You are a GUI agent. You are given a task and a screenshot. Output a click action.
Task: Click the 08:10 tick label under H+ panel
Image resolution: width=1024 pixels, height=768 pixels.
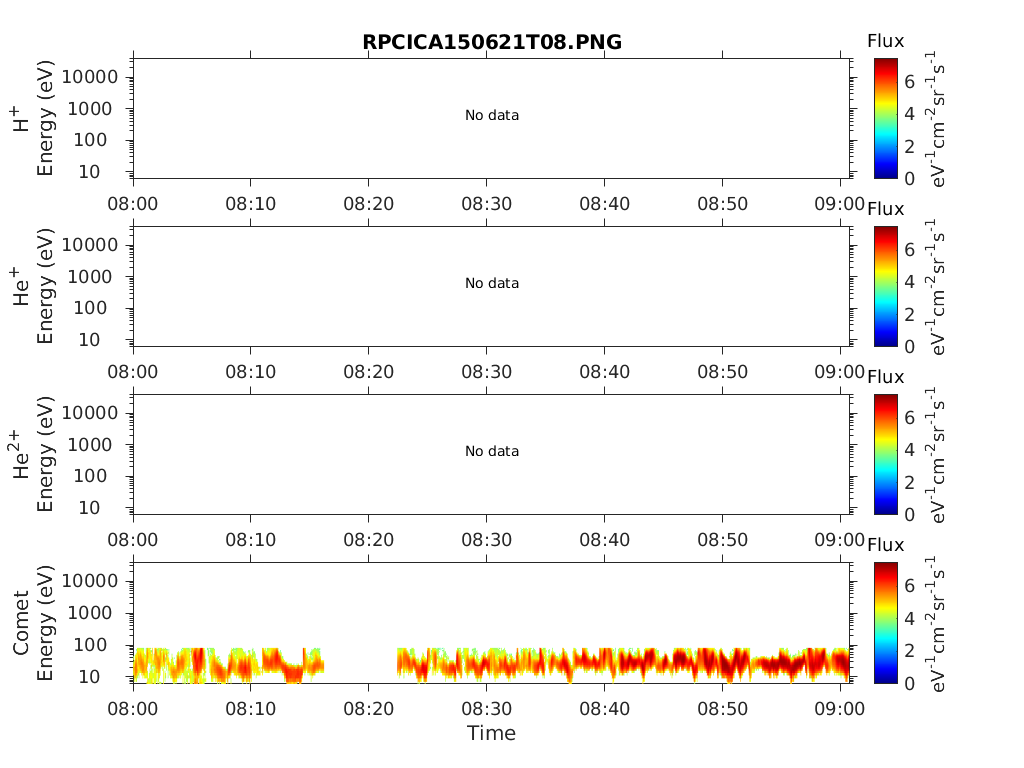251,204
